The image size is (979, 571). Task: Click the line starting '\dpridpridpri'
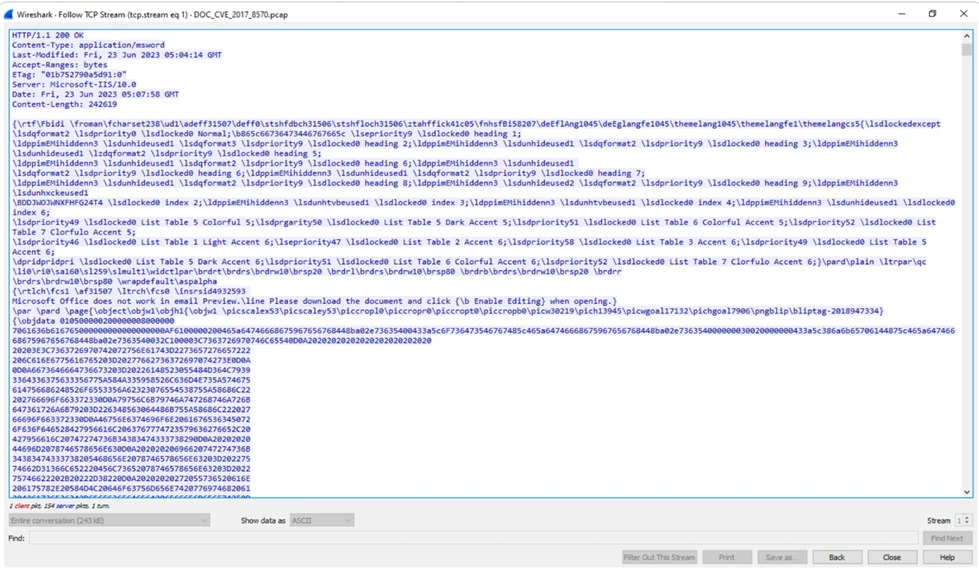[x=469, y=261]
